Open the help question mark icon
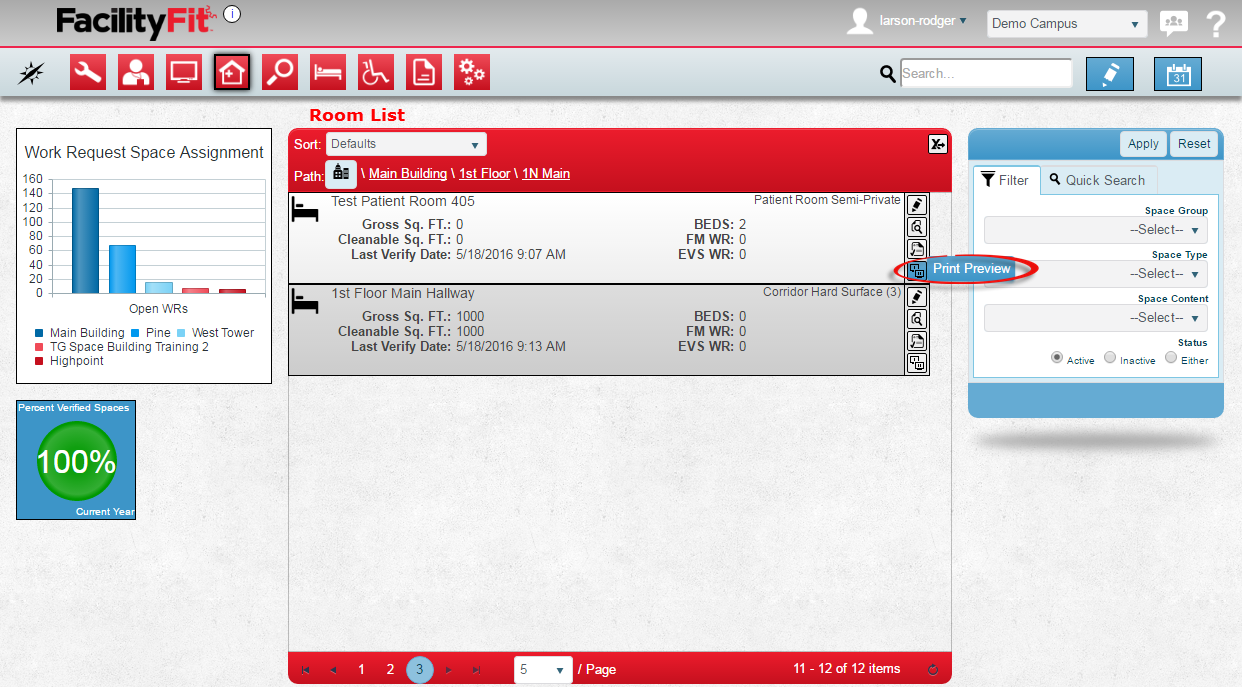 click(x=1216, y=24)
